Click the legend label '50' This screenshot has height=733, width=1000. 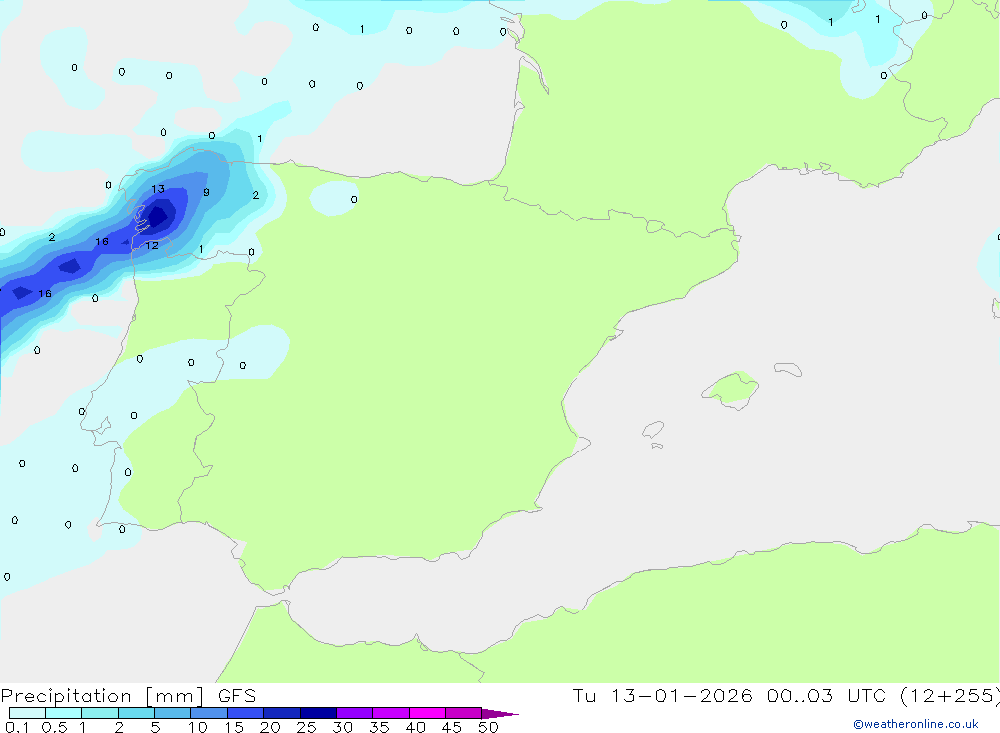click(x=488, y=727)
